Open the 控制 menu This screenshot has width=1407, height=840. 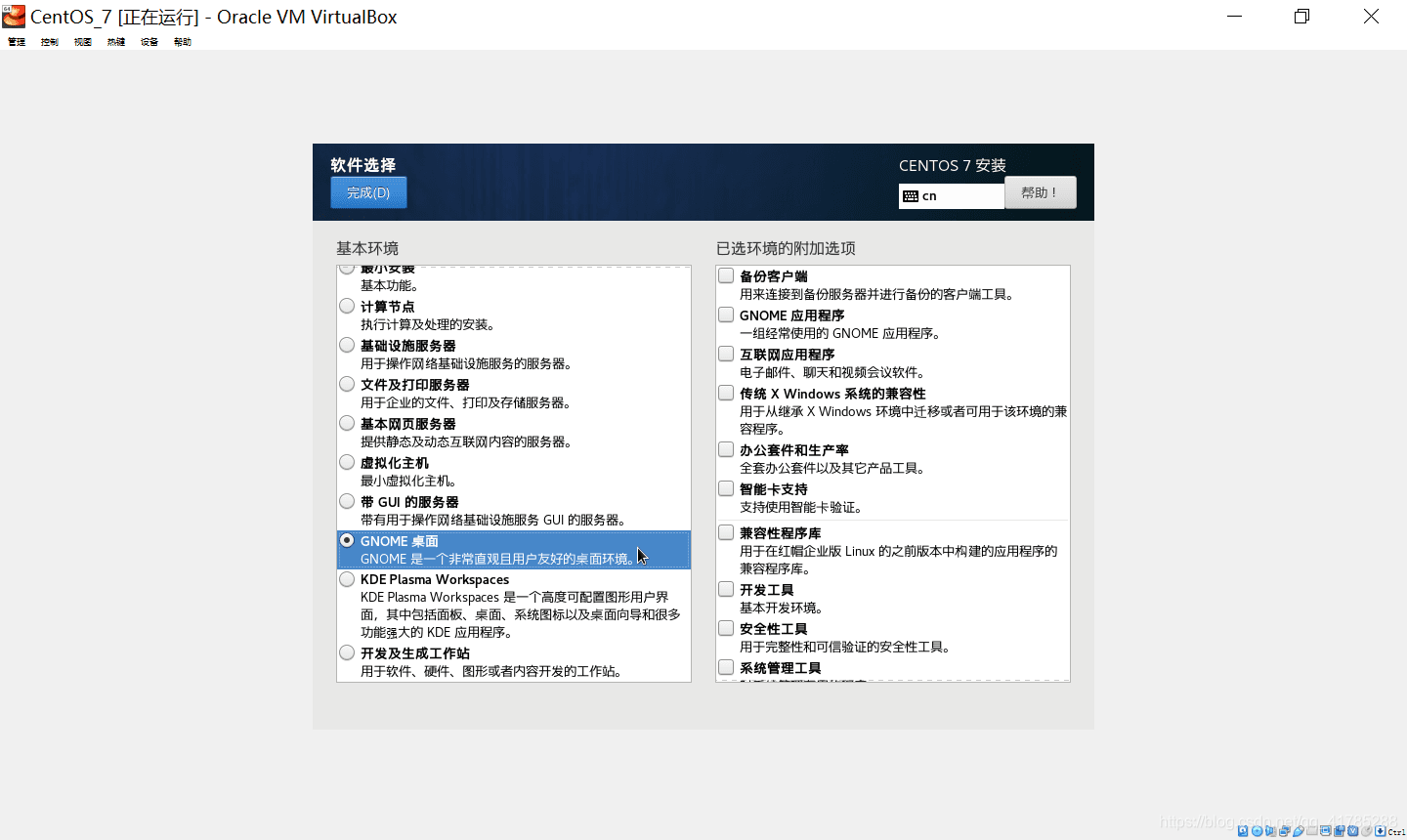tap(50, 42)
